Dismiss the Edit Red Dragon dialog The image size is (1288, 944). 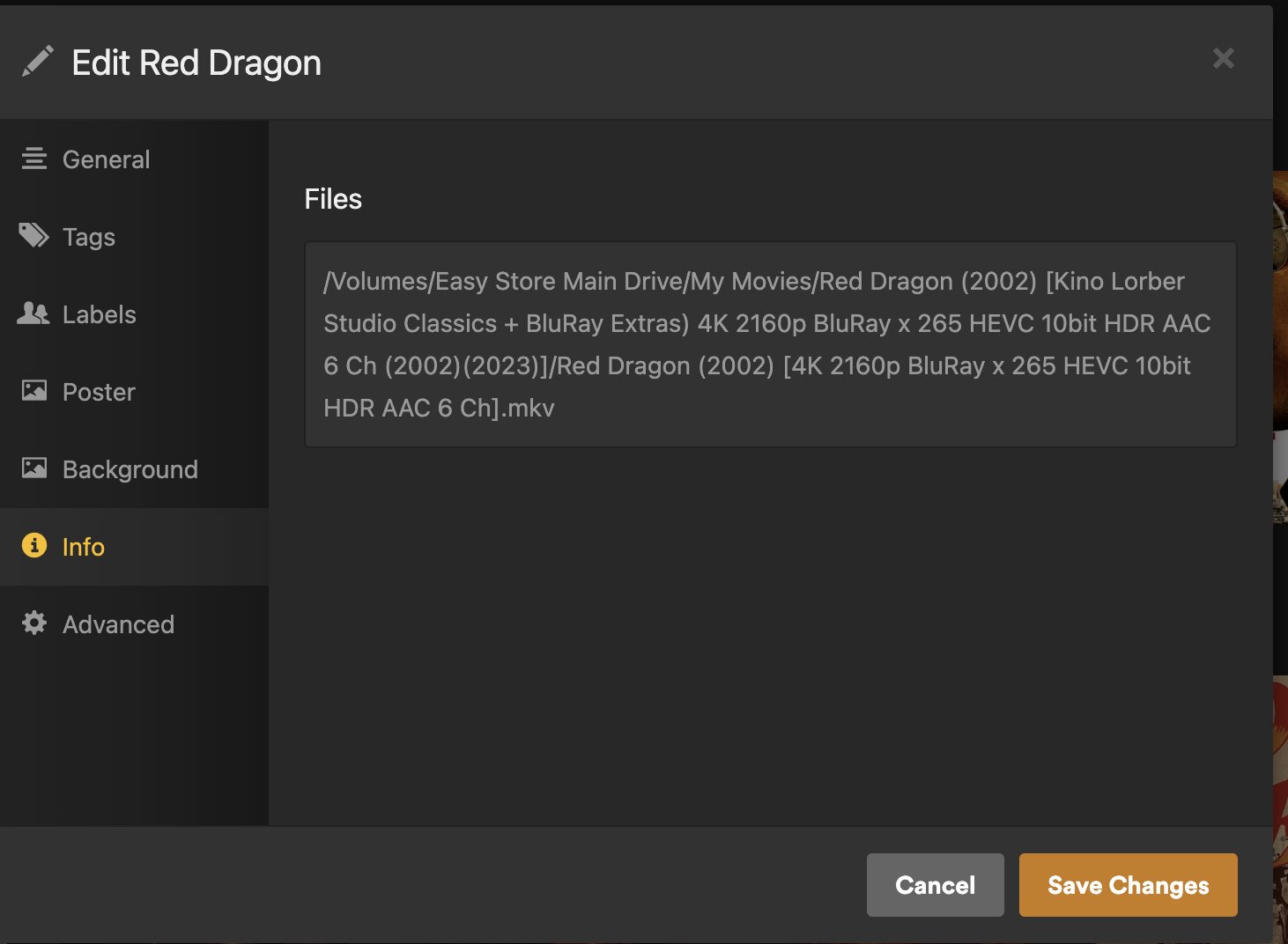pyautogui.click(x=1223, y=58)
